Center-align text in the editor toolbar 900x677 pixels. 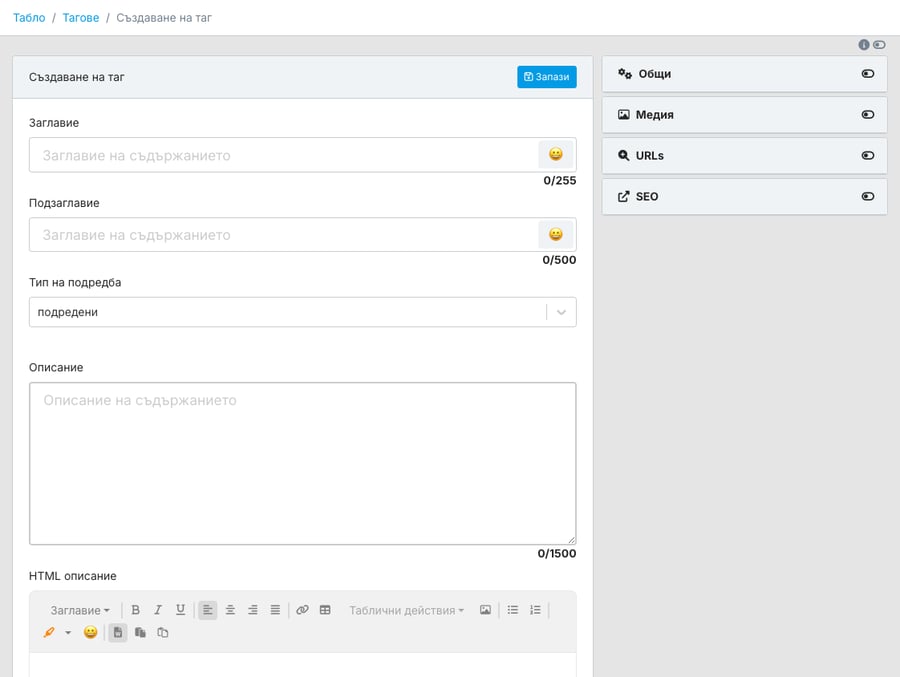click(x=230, y=610)
